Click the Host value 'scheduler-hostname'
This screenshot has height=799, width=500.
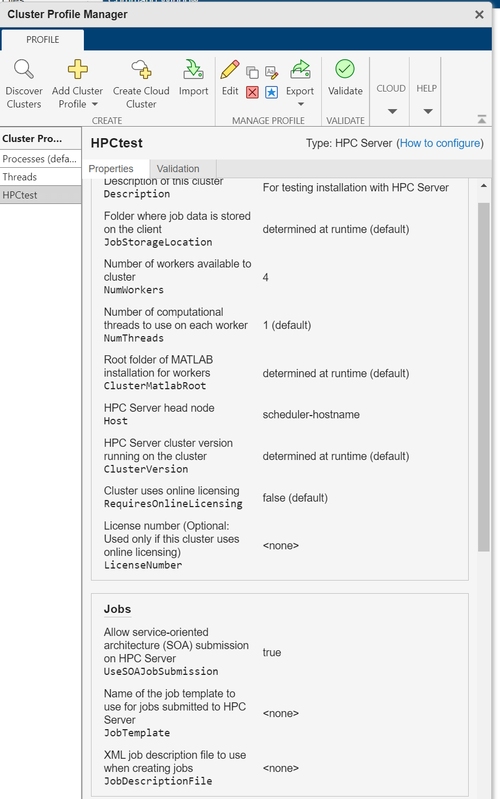pos(311,414)
